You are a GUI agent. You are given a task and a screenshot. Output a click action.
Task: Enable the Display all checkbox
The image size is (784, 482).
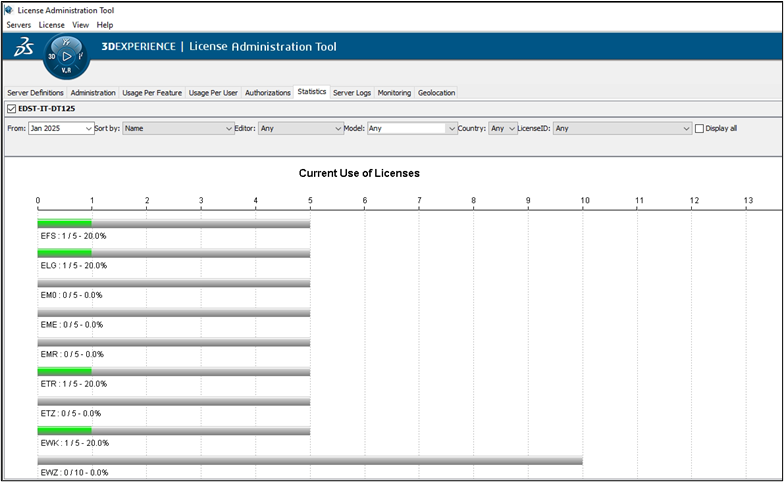point(700,128)
